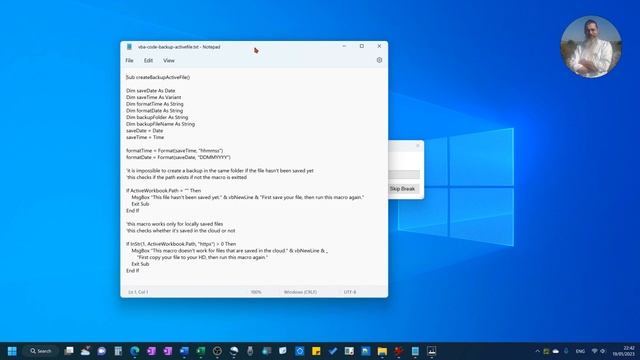The image size is (640, 360).
Task: Click the line 'Sub createBackupActiveFile()'
Action: [x=158, y=77]
